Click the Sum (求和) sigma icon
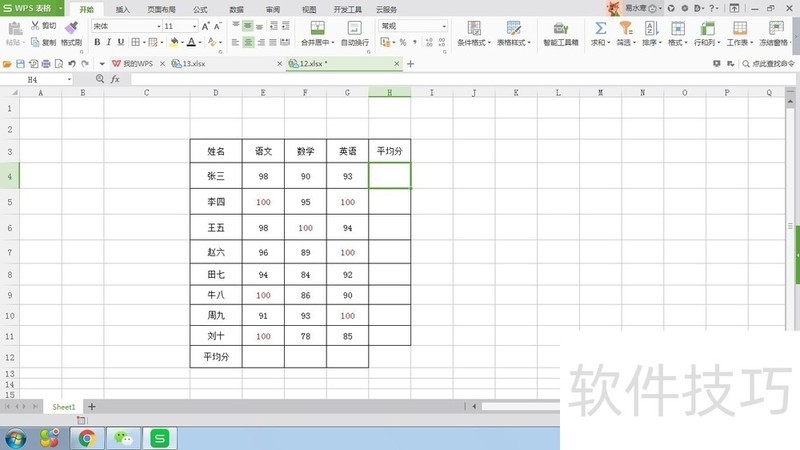This screenshot has height=450, width=800. (x=601, y=28)
